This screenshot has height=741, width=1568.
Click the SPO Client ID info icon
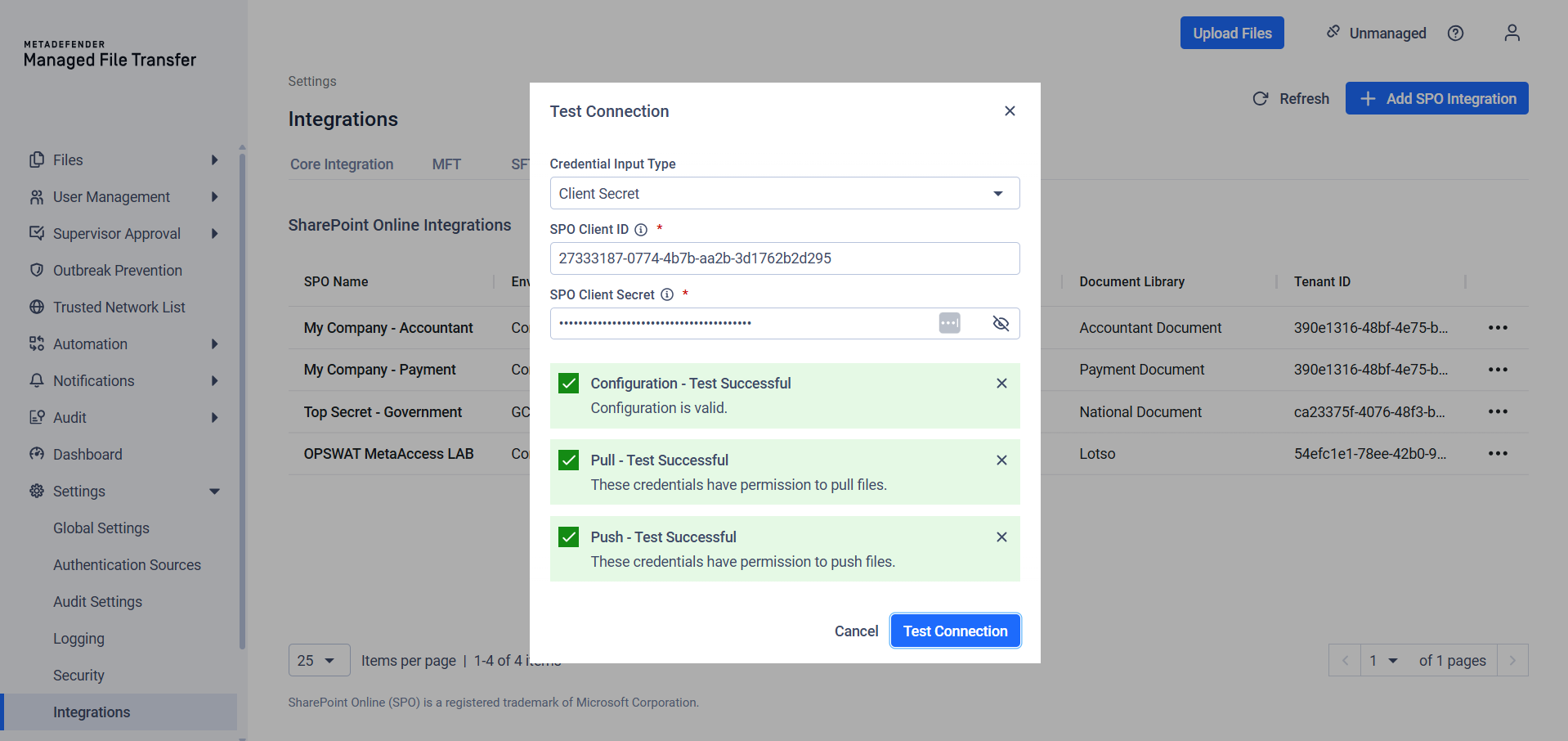[x=641, y=230]
